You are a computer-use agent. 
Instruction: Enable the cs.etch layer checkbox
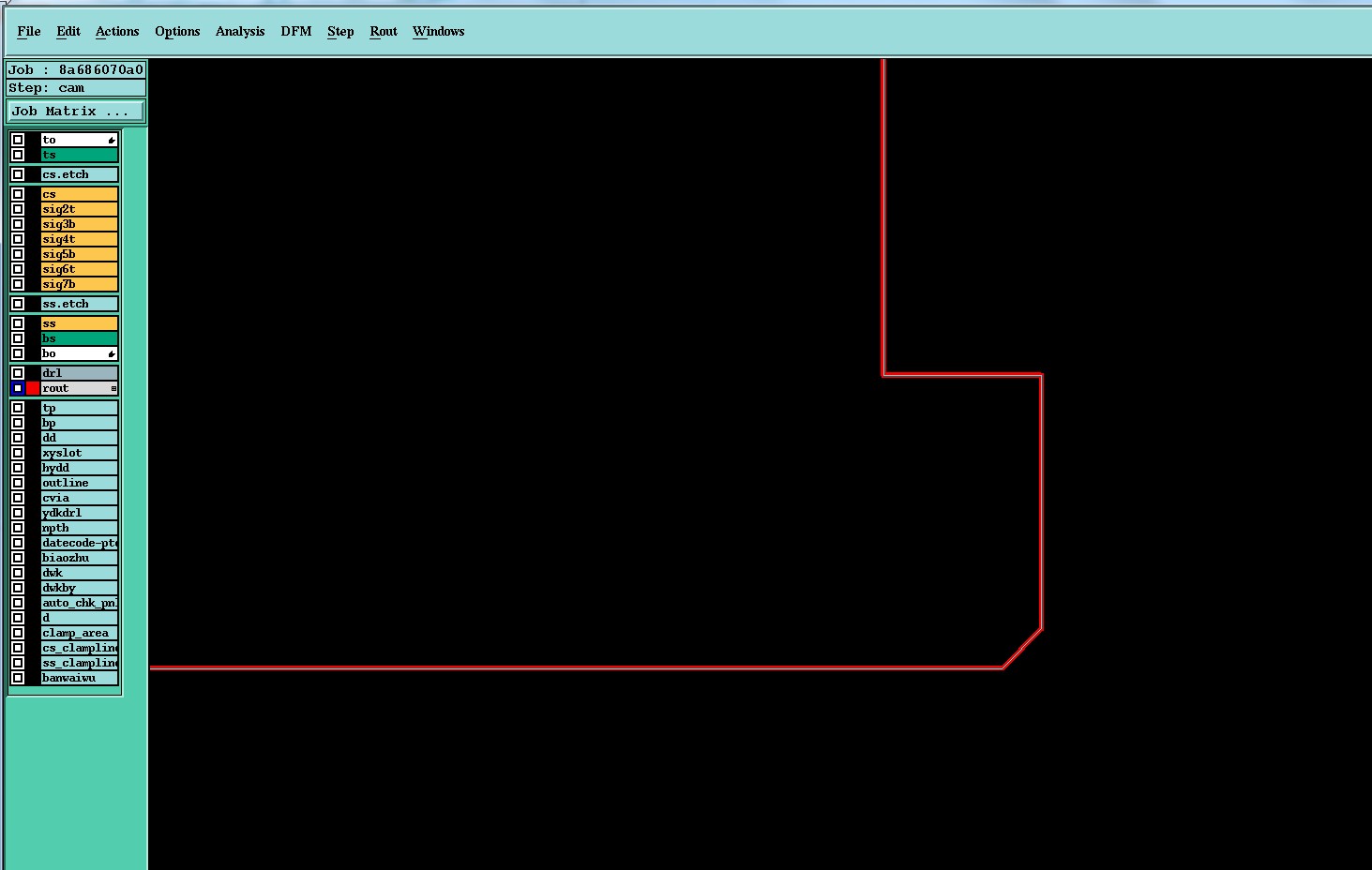[x=18, y=174]
